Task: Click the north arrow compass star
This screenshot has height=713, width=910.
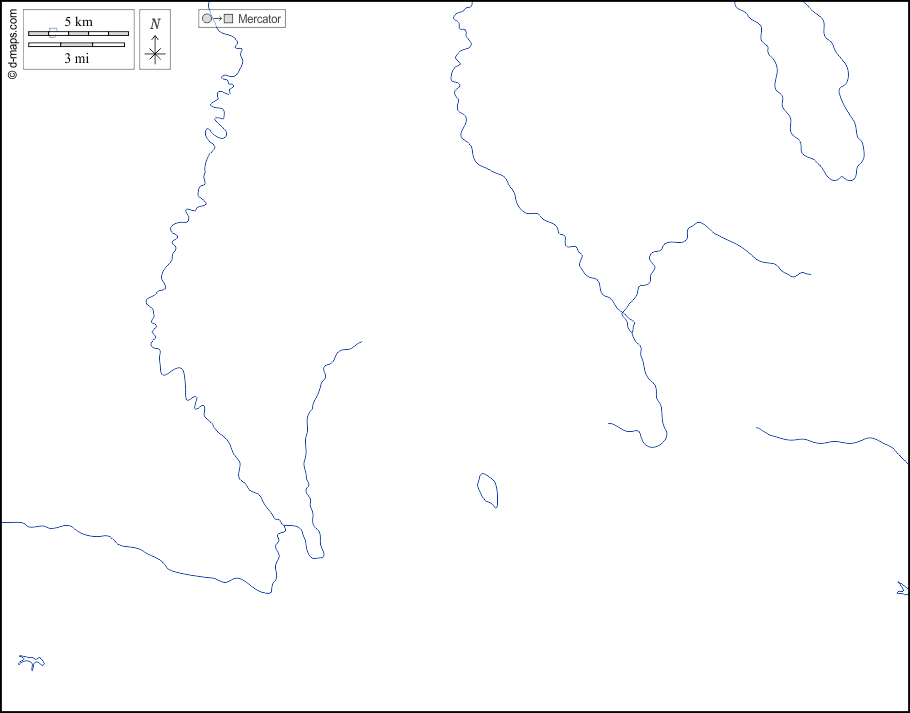Action: tap(154, 54)
